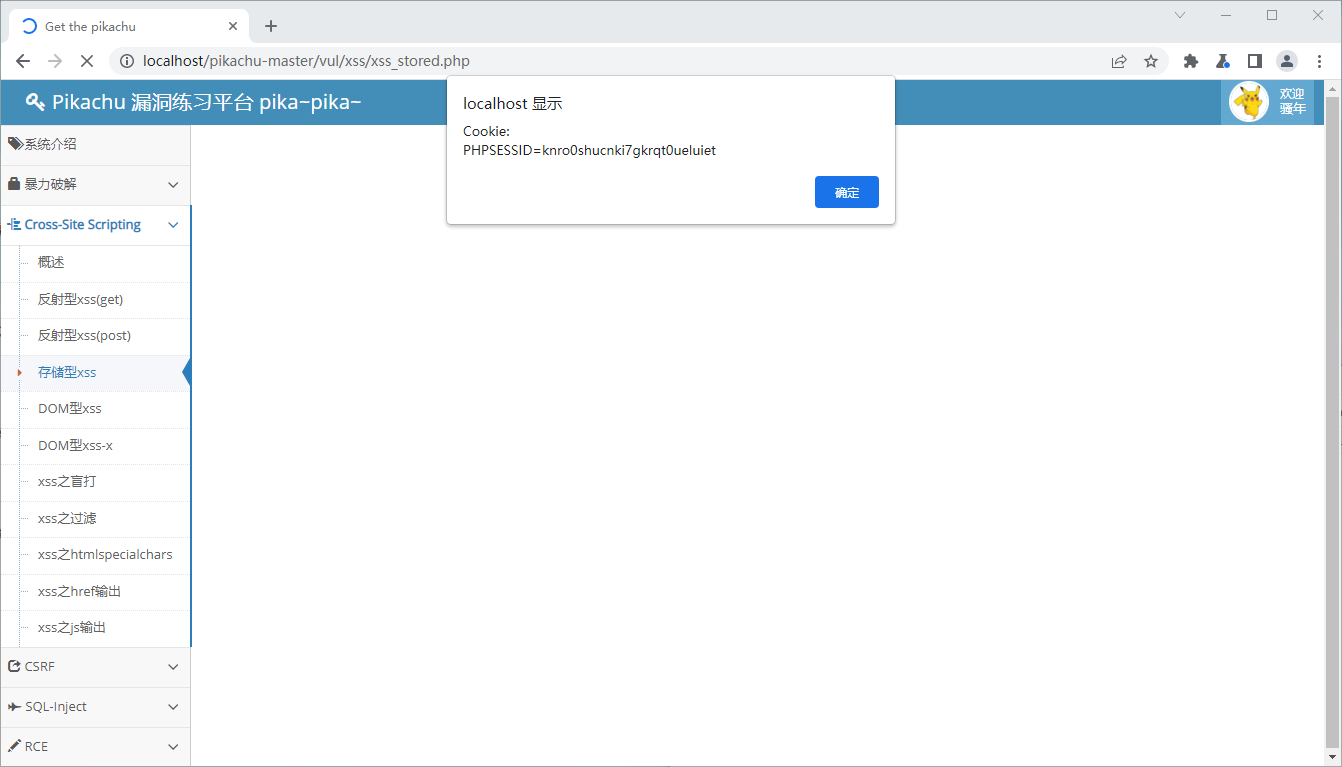Expand the SQL-Inject sidebar section
This screenshot has height=767, width=1342.
pos(95,707)
